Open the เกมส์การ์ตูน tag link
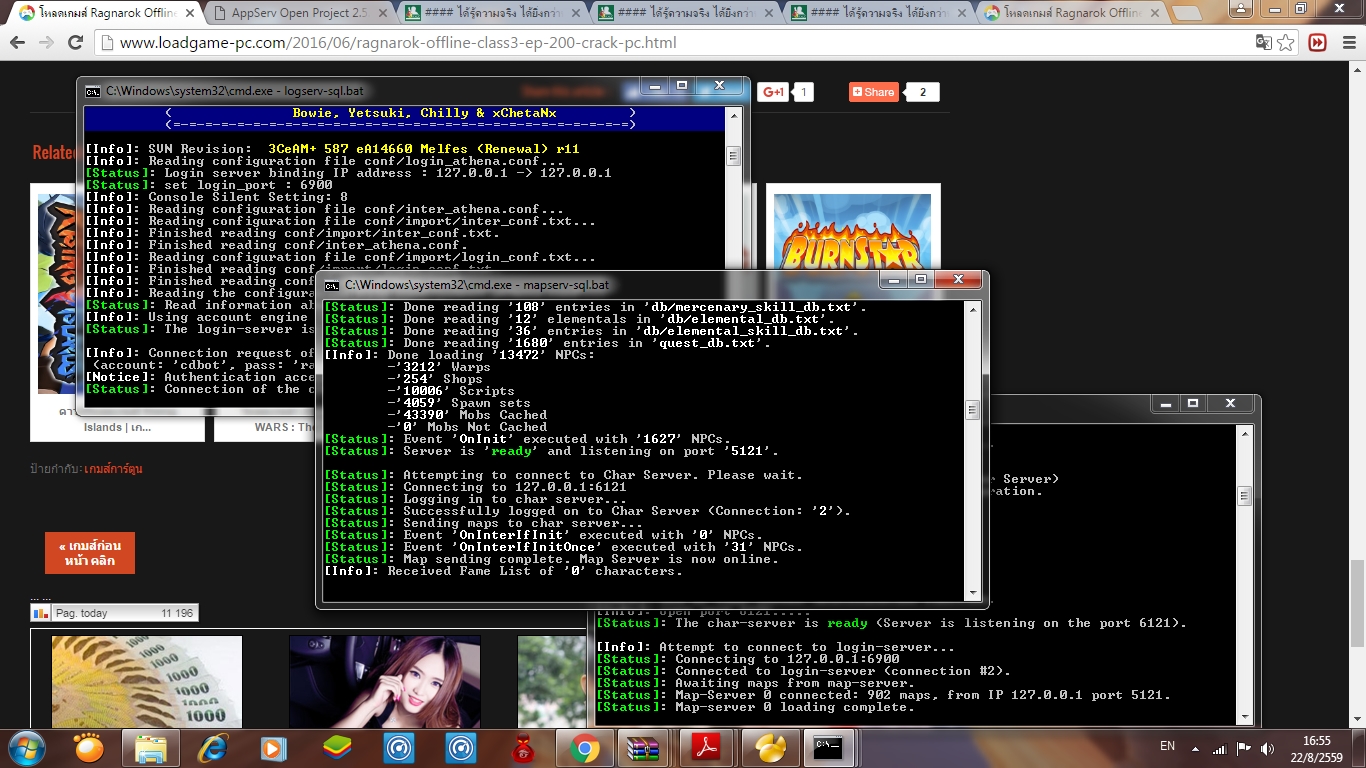Image resolution: width=1366 pixels, height=768 pixels. pos(113,468)
